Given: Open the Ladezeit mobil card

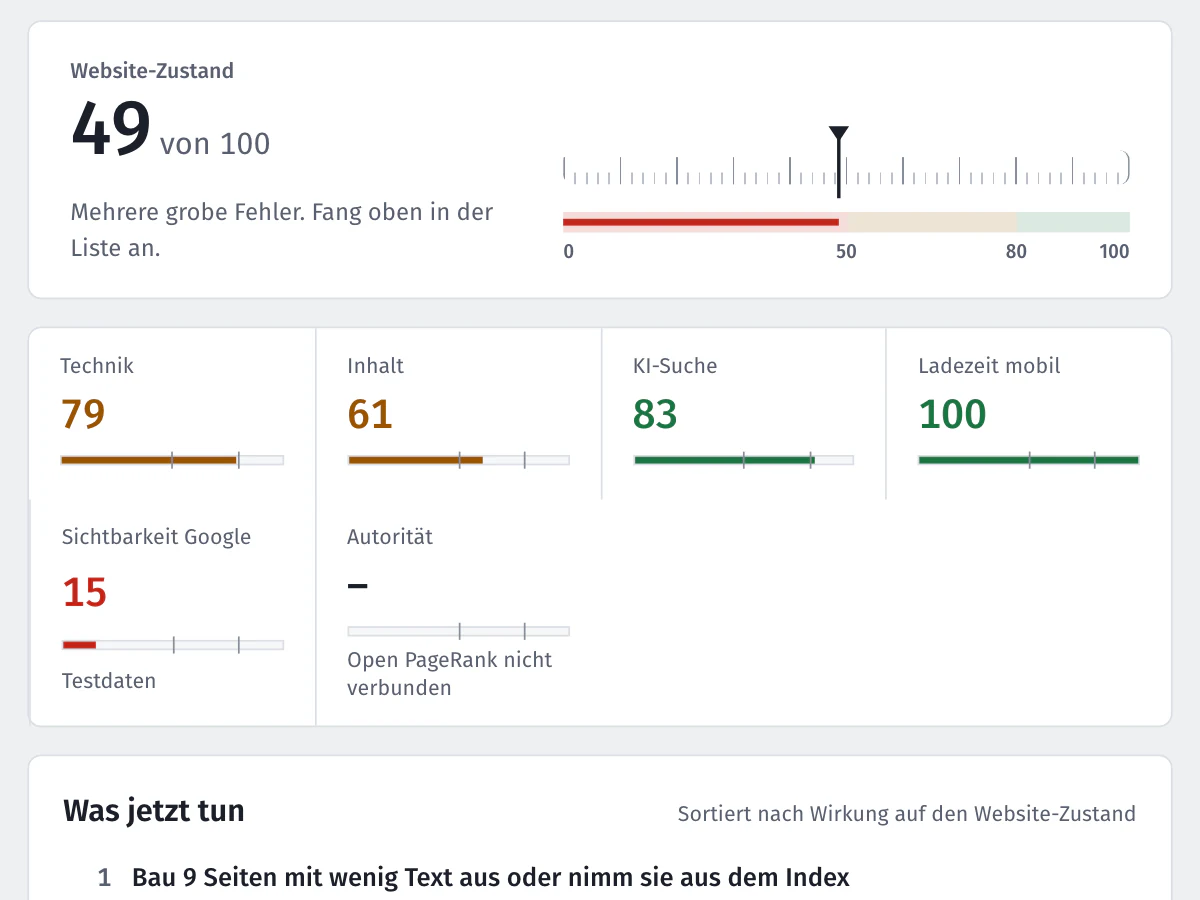Looking at the screenshot, I should tap(1029, 413).
